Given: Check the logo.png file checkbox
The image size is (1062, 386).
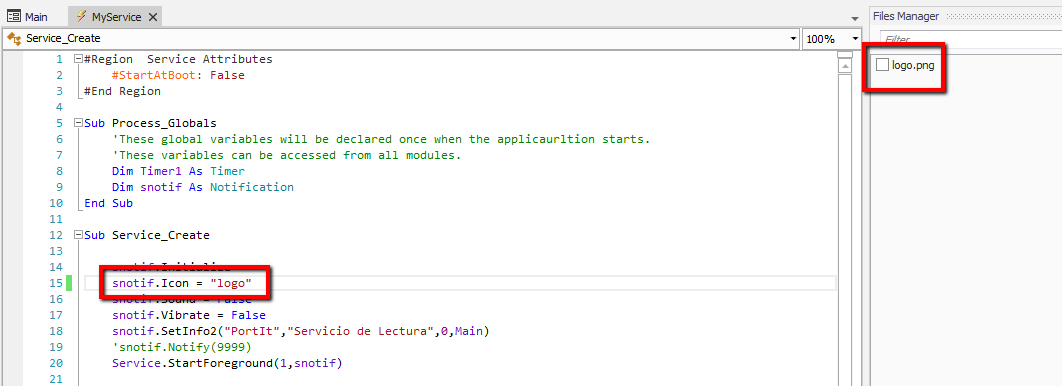Looking at the screenshot, I should click(x=882, y=65).
